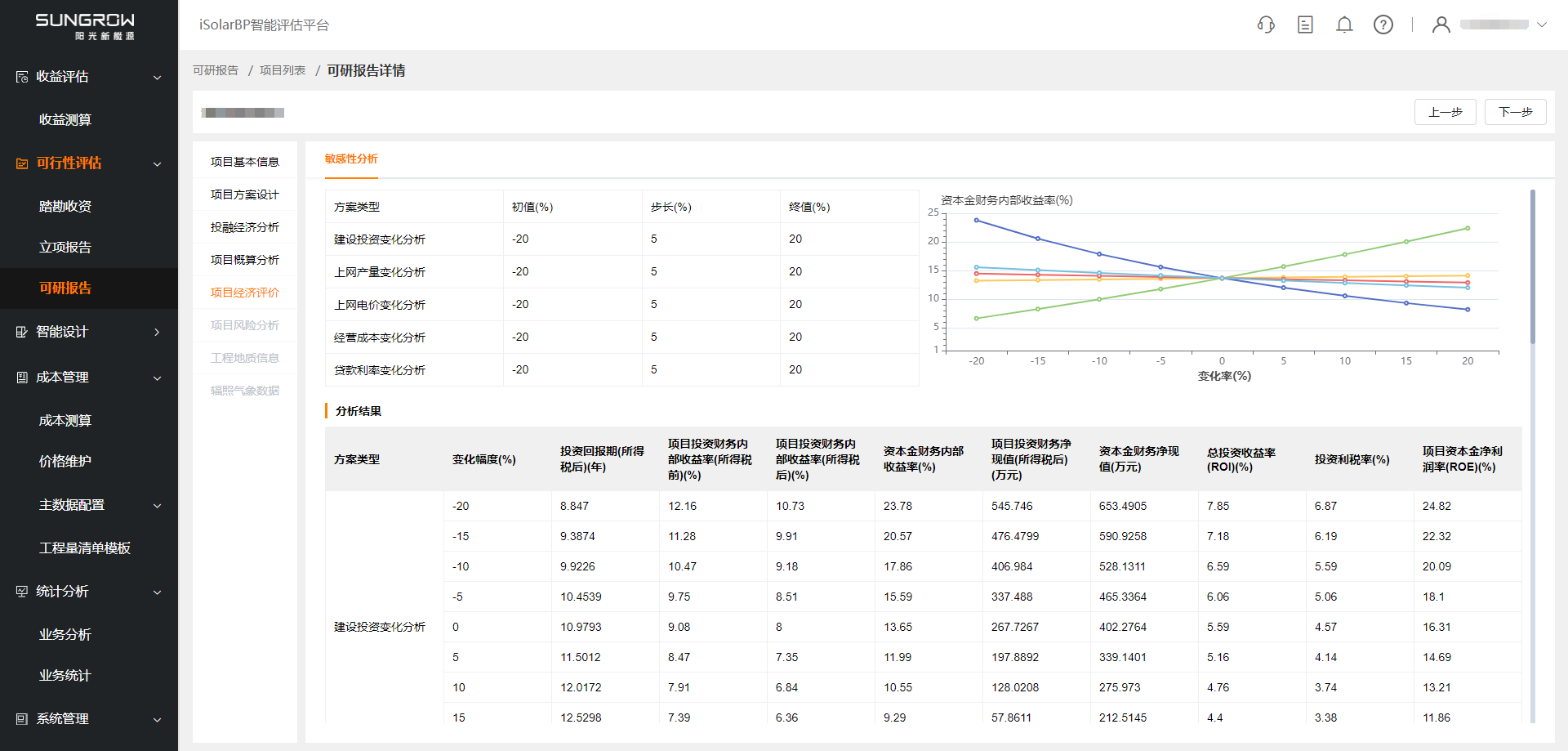The height and width of the screenshot is (751, 1568).
Task: Open 项目风险分析 step
Action: point(245,325)
